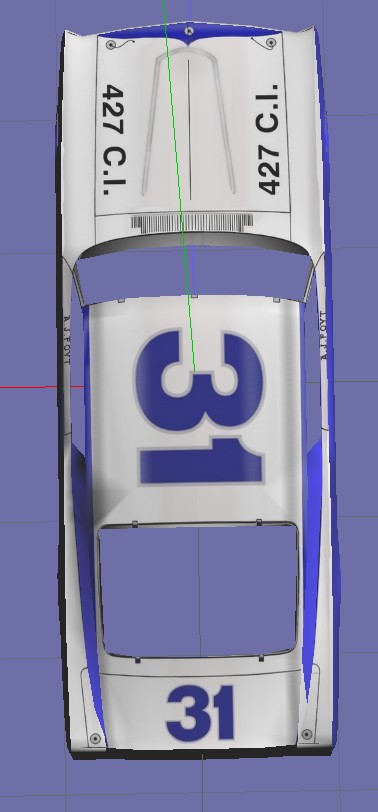Click the left 427 C.I. hood text
Screen dimensions: 378x812
click(114, 140)
